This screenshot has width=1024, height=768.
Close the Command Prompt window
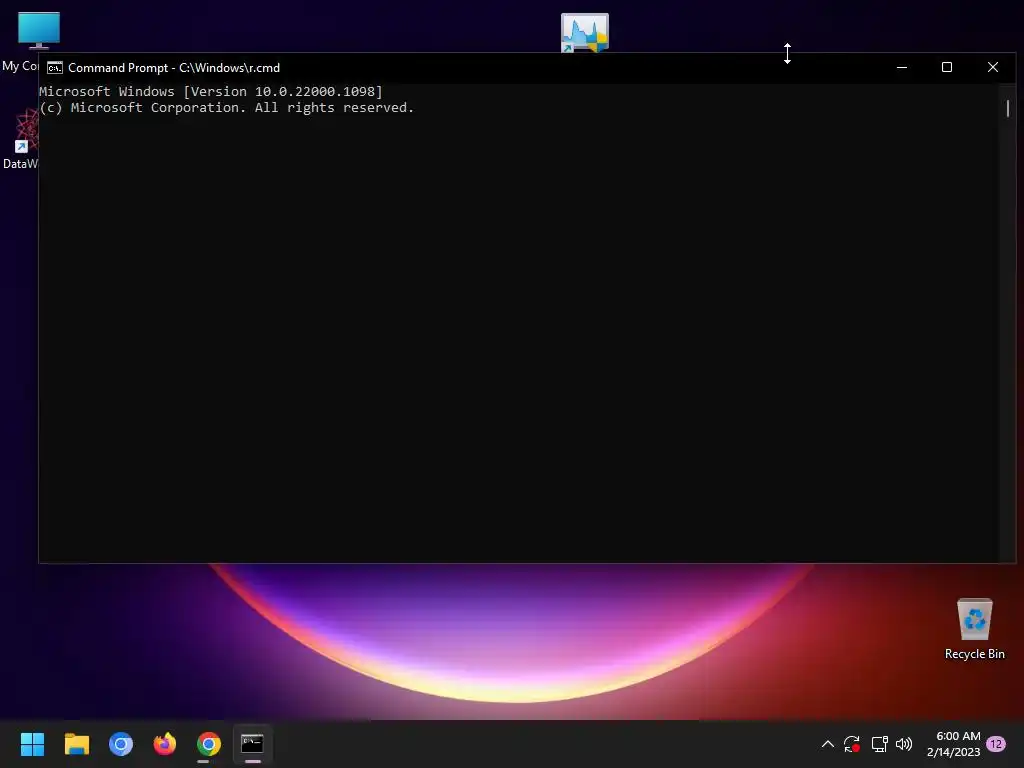[x=993, y=67]
